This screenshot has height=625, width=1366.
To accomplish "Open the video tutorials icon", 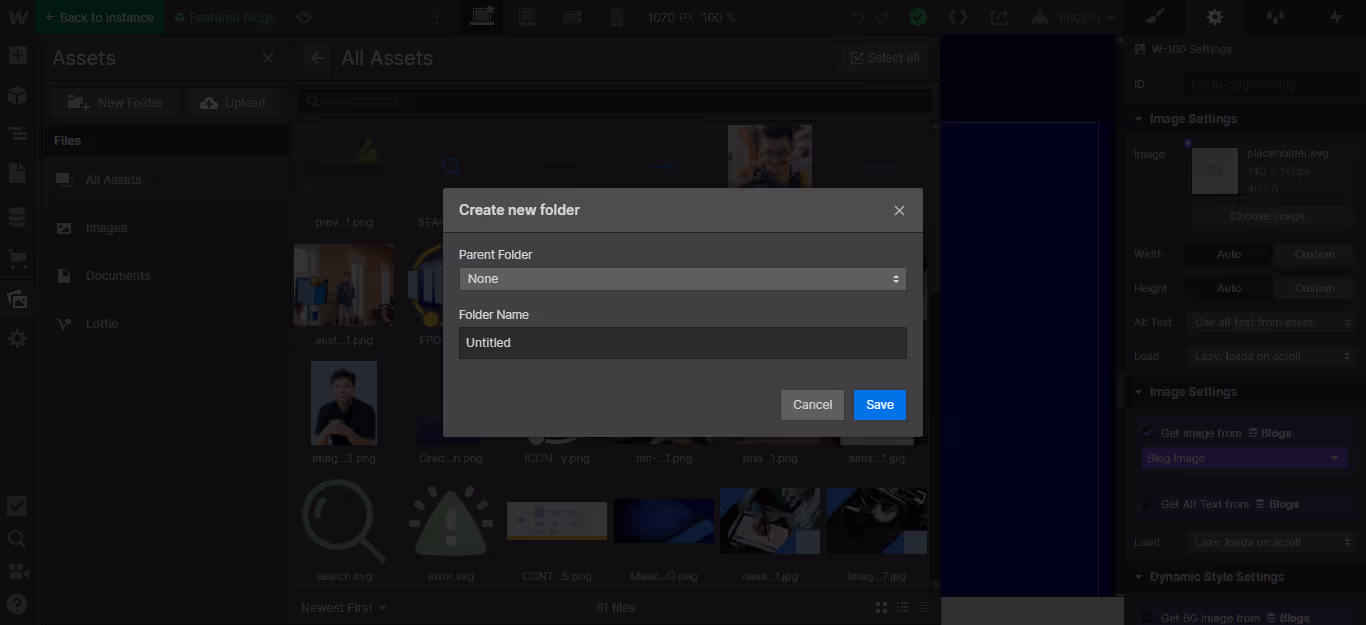I will pos(17,572).
